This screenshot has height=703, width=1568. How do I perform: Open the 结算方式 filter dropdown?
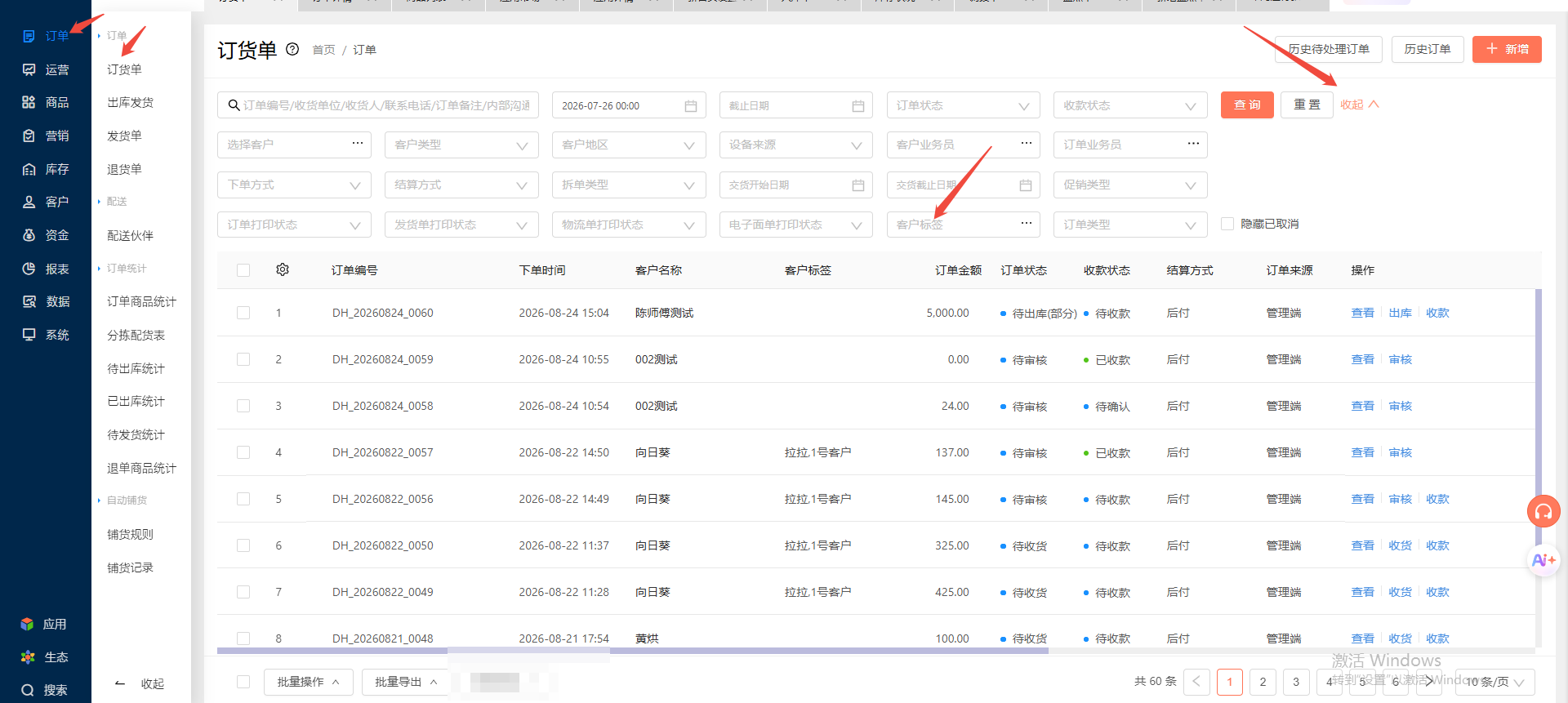pos(461,185)
